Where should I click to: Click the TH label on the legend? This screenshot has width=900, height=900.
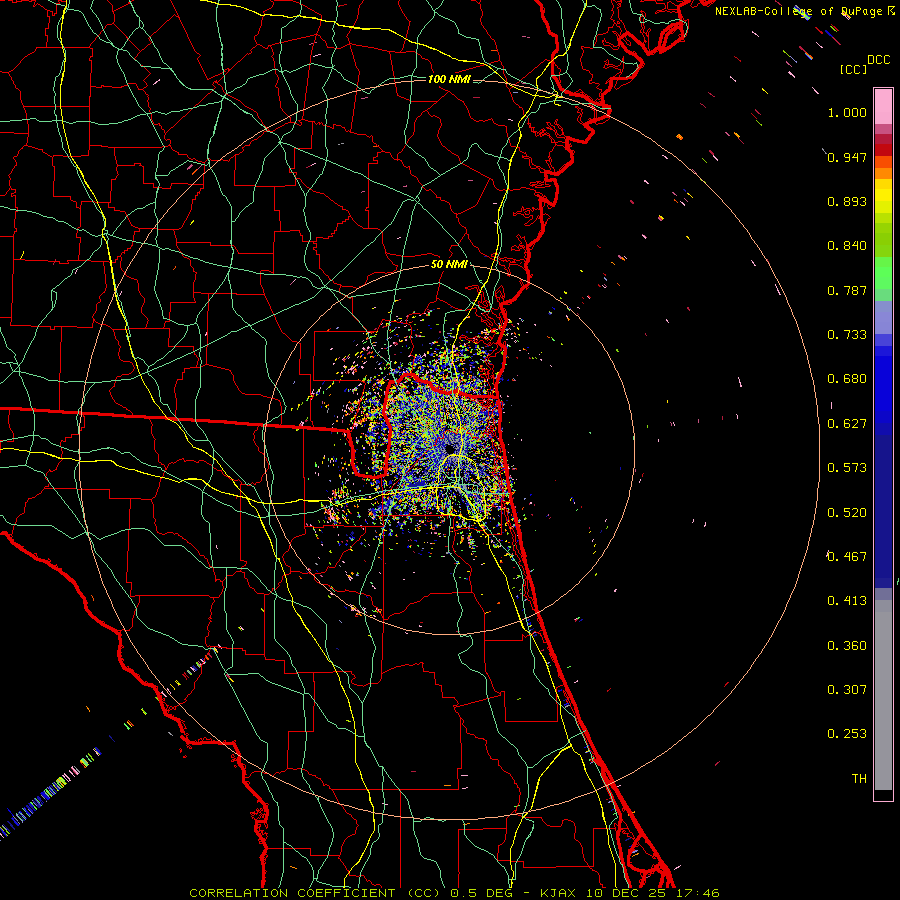(859, 779)
